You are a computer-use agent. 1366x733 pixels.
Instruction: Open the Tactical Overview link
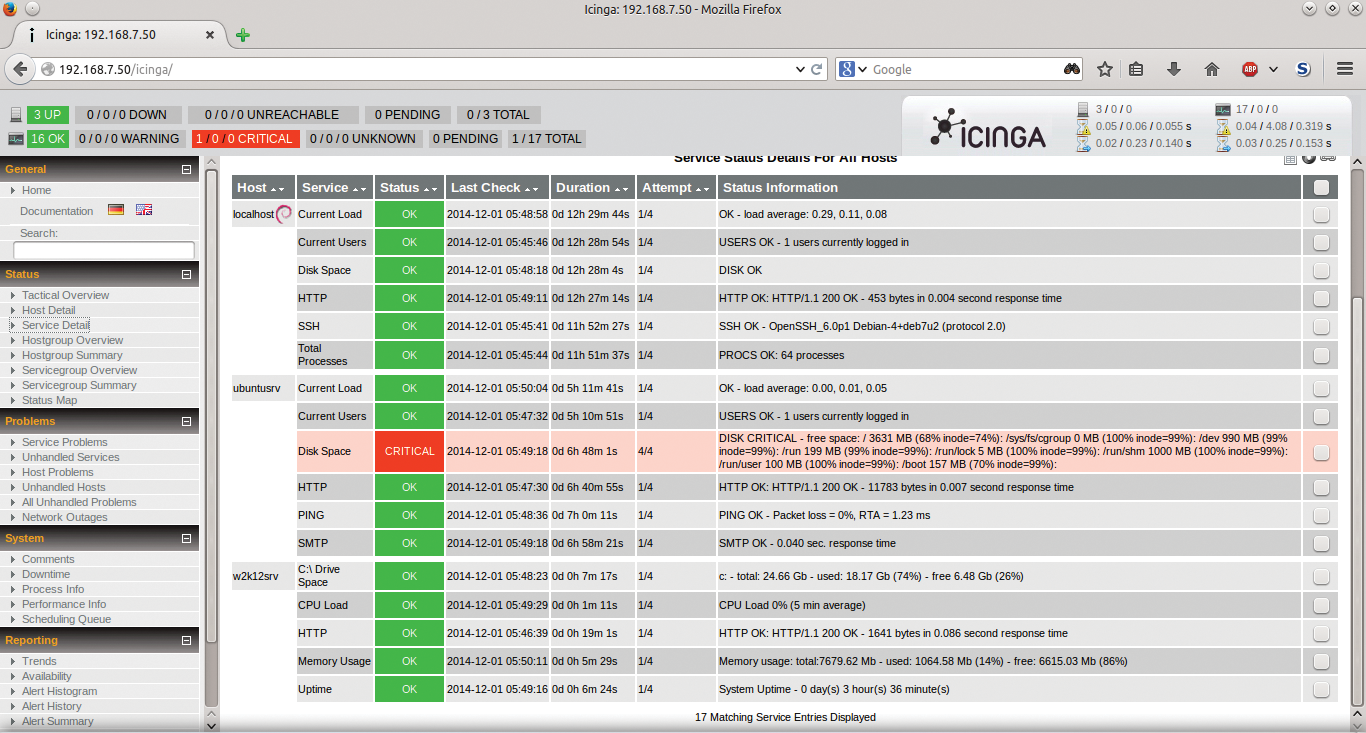point(64,295)
